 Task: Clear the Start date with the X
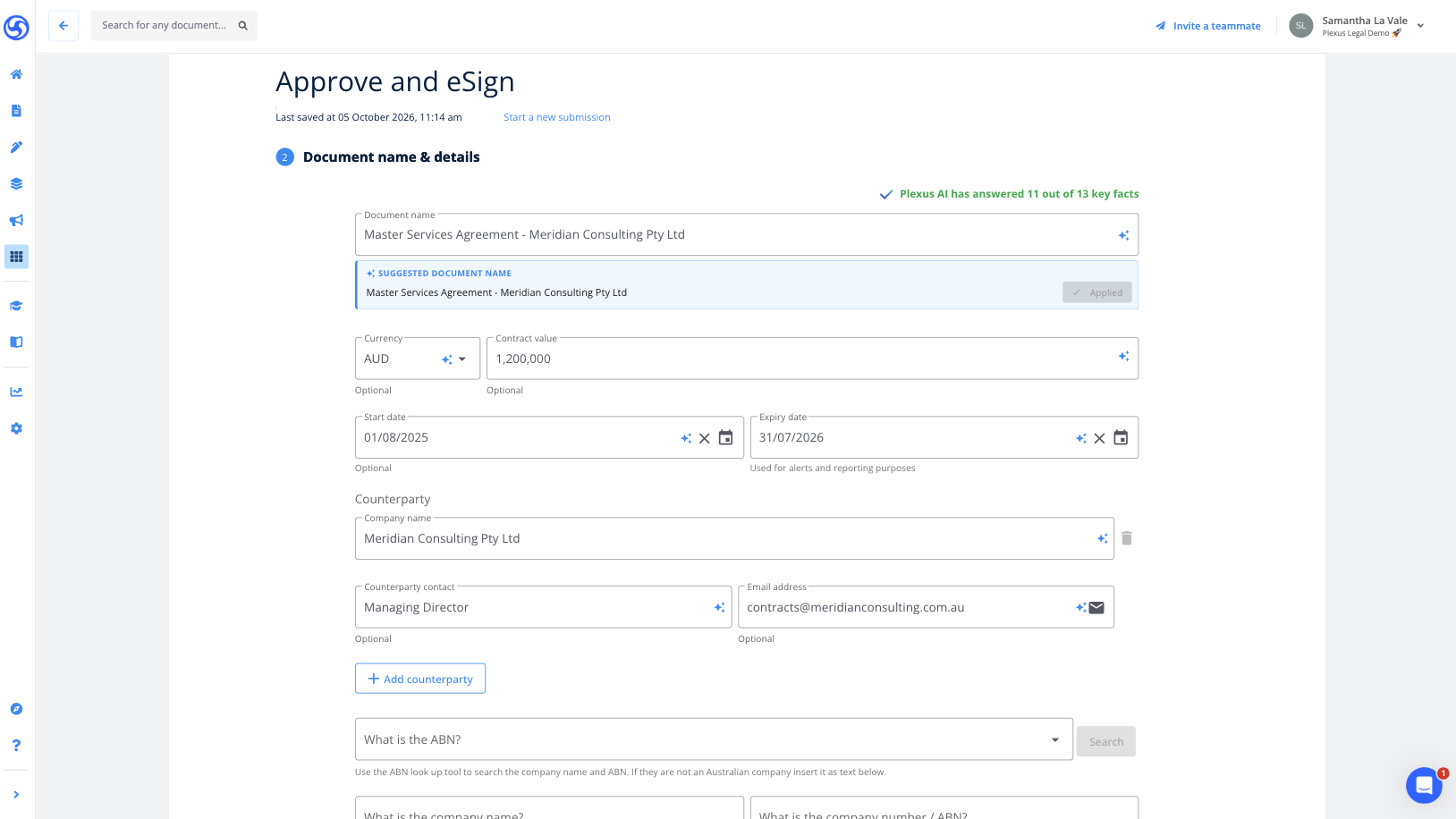point(705,438)
